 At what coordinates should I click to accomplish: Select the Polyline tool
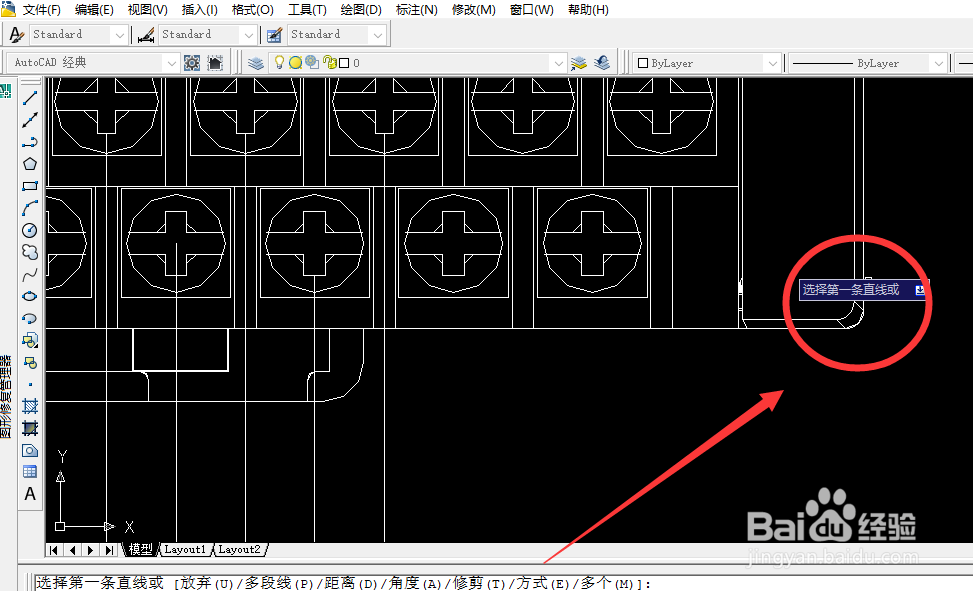[x=30, y=143]
